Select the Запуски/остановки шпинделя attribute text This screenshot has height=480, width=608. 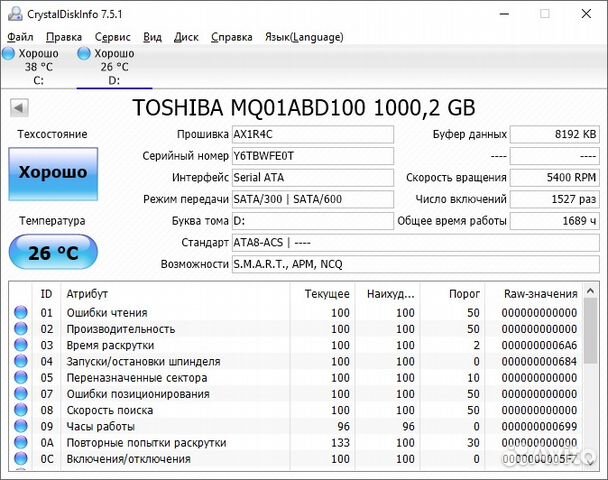pos(143,362)
